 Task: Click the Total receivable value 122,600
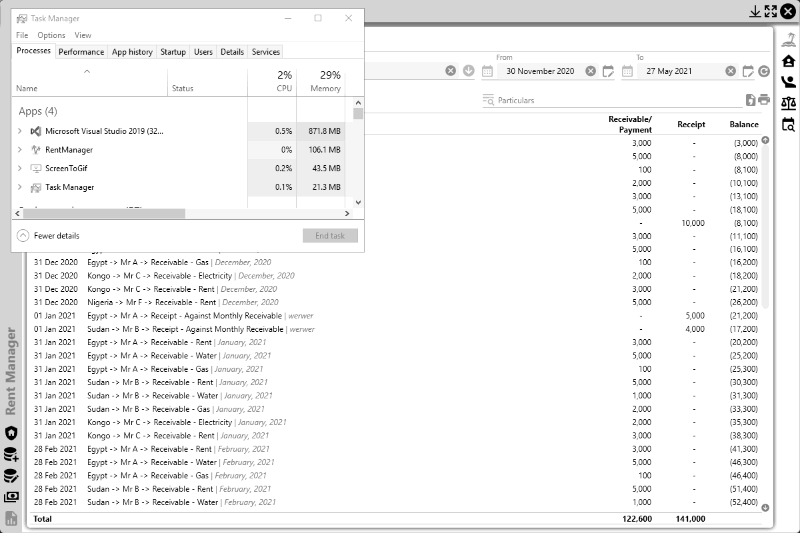(x=637, y=519)
